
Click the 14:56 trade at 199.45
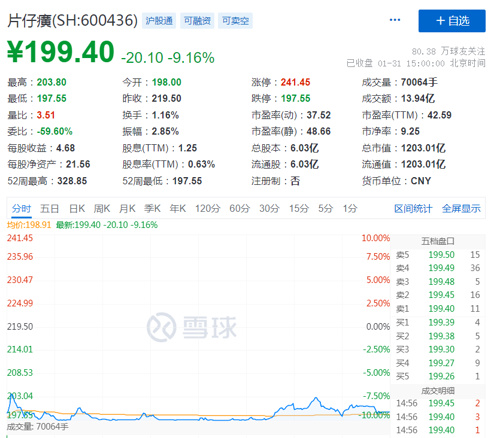(x=438, y=403)
